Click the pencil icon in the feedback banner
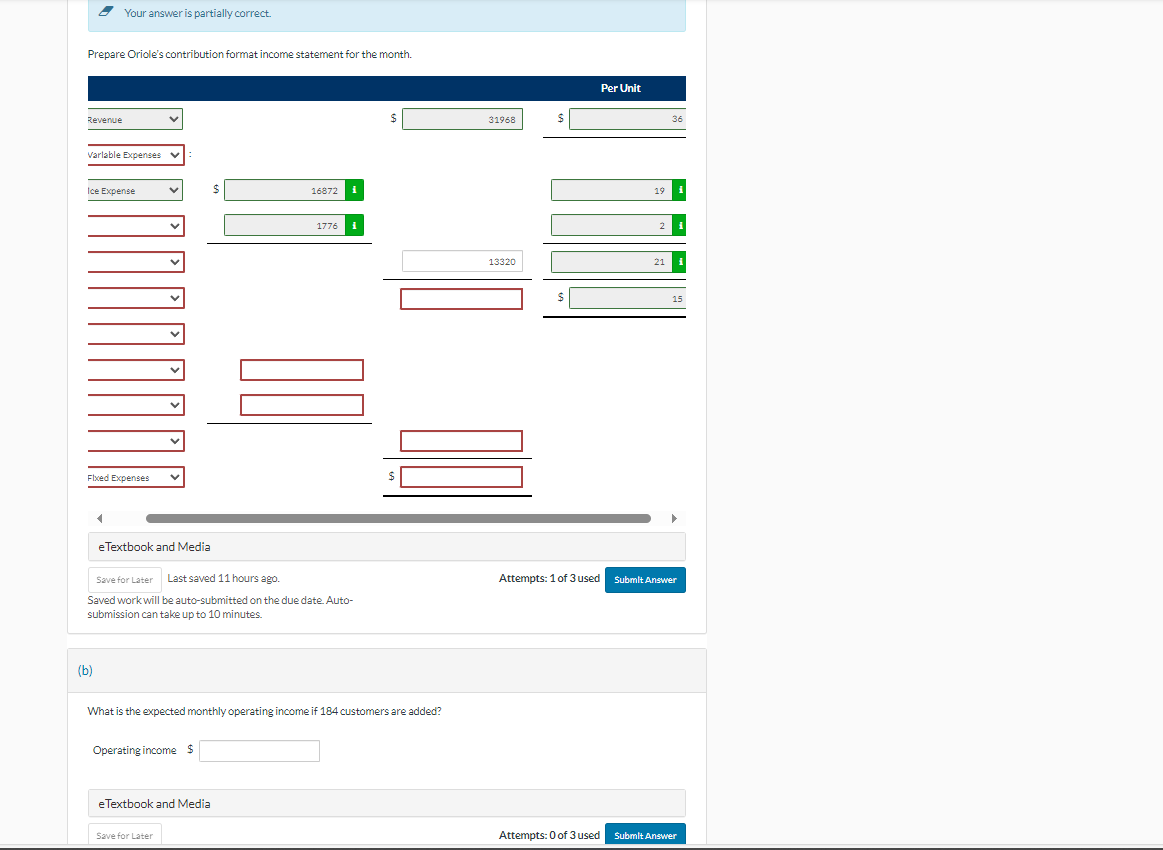This screenshot has width=1163, height=850. pyautogui.click(x=108, y=13)
